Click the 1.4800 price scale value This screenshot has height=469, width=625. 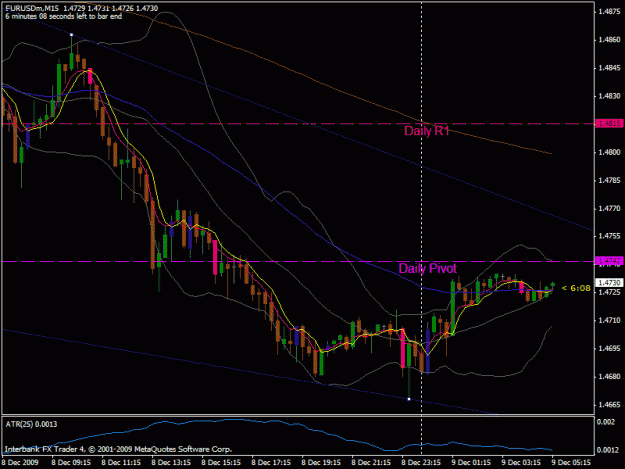coord(609,152)
